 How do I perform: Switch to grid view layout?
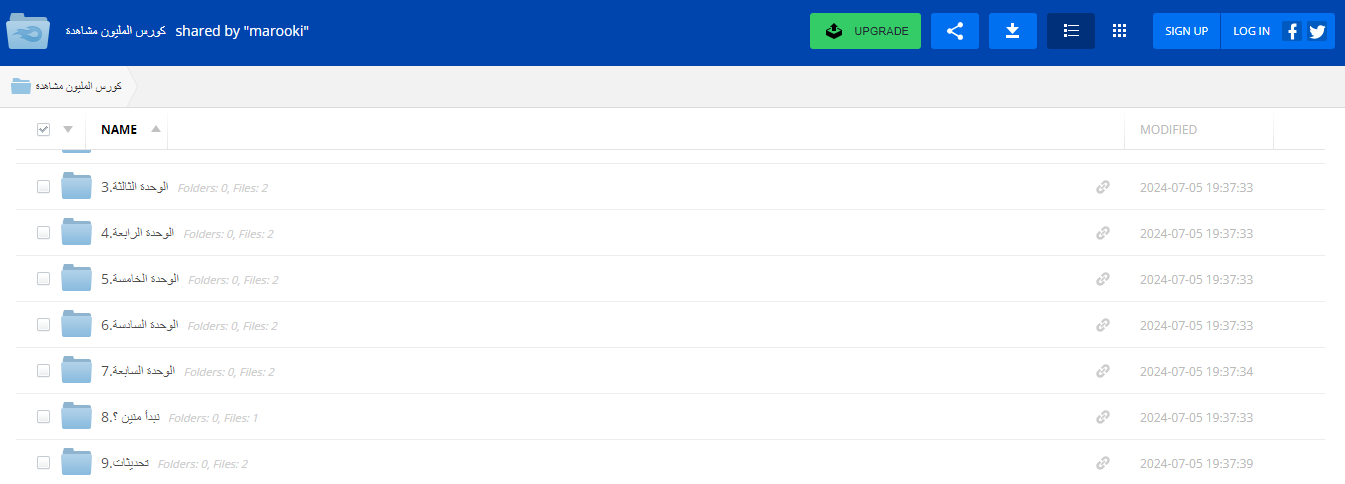tap(1119, 31)
